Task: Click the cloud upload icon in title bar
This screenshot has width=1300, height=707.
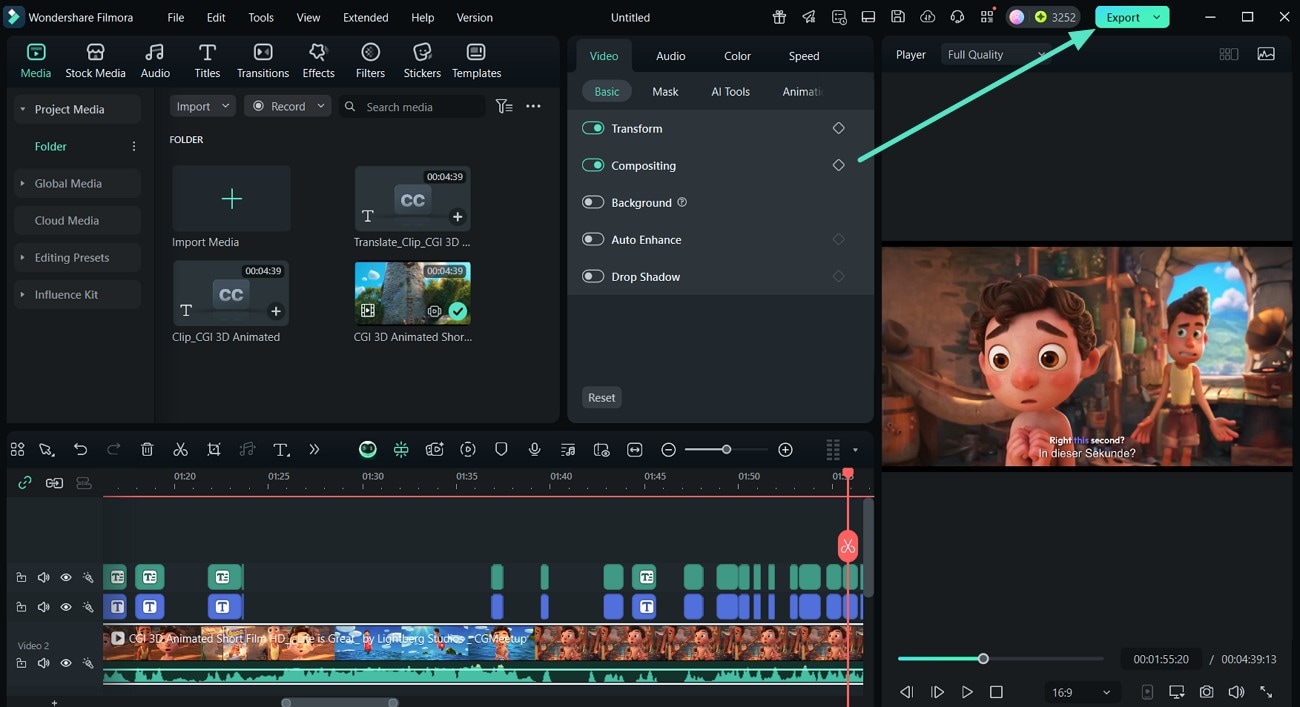Action: [927, 17]
